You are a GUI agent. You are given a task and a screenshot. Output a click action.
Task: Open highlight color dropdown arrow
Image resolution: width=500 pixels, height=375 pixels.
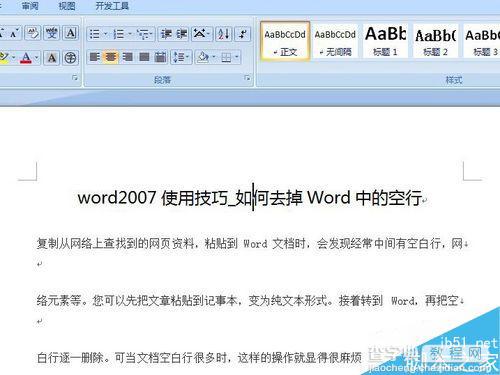[x=13, y=58]
